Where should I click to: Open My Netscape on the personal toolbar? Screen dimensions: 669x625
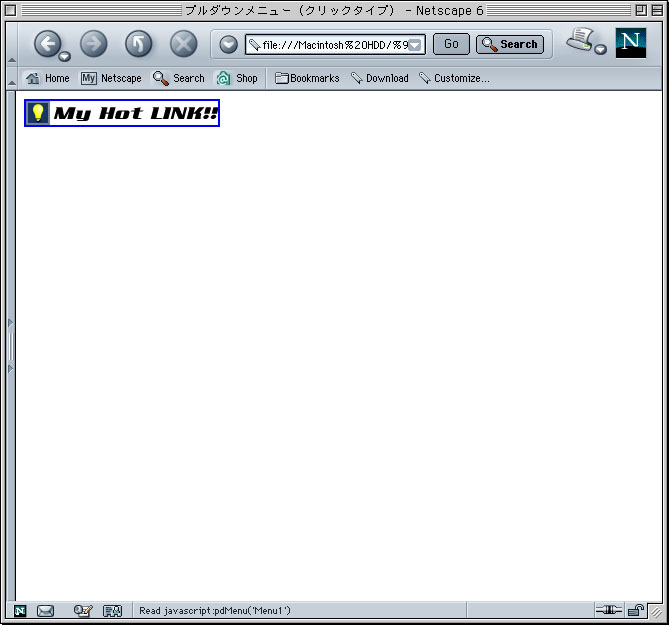111,78
